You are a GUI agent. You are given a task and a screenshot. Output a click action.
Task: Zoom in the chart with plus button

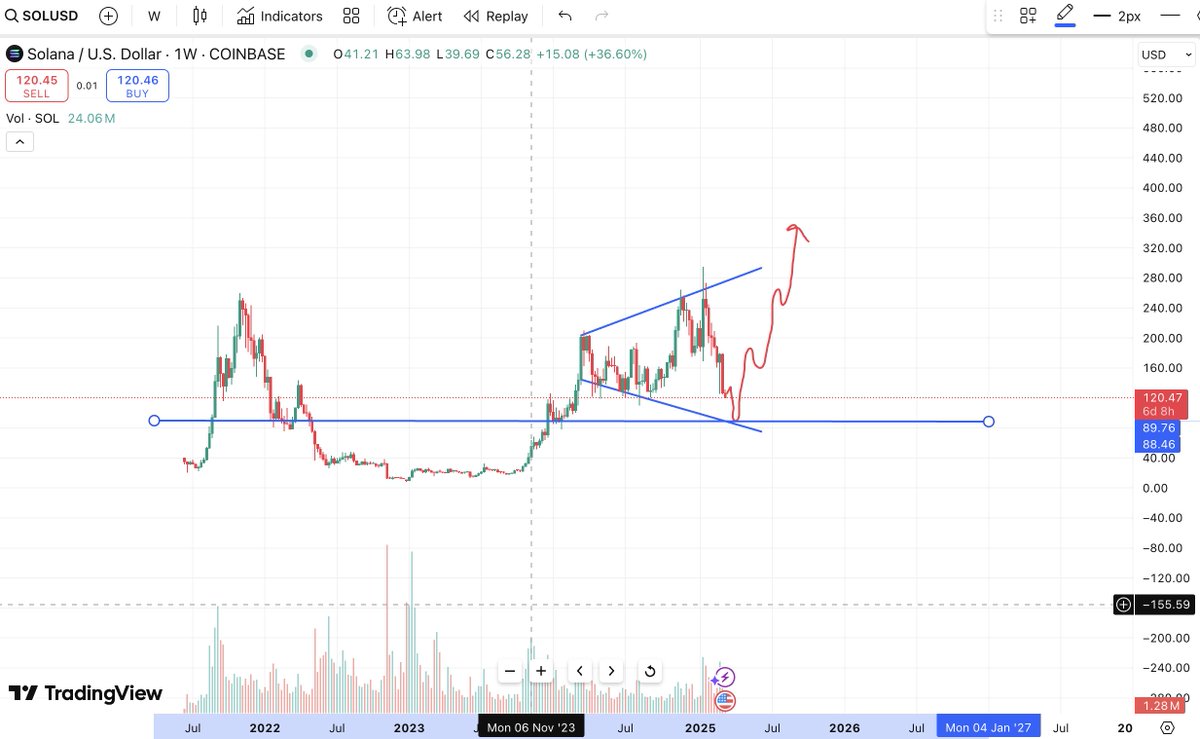coord(541,671)
